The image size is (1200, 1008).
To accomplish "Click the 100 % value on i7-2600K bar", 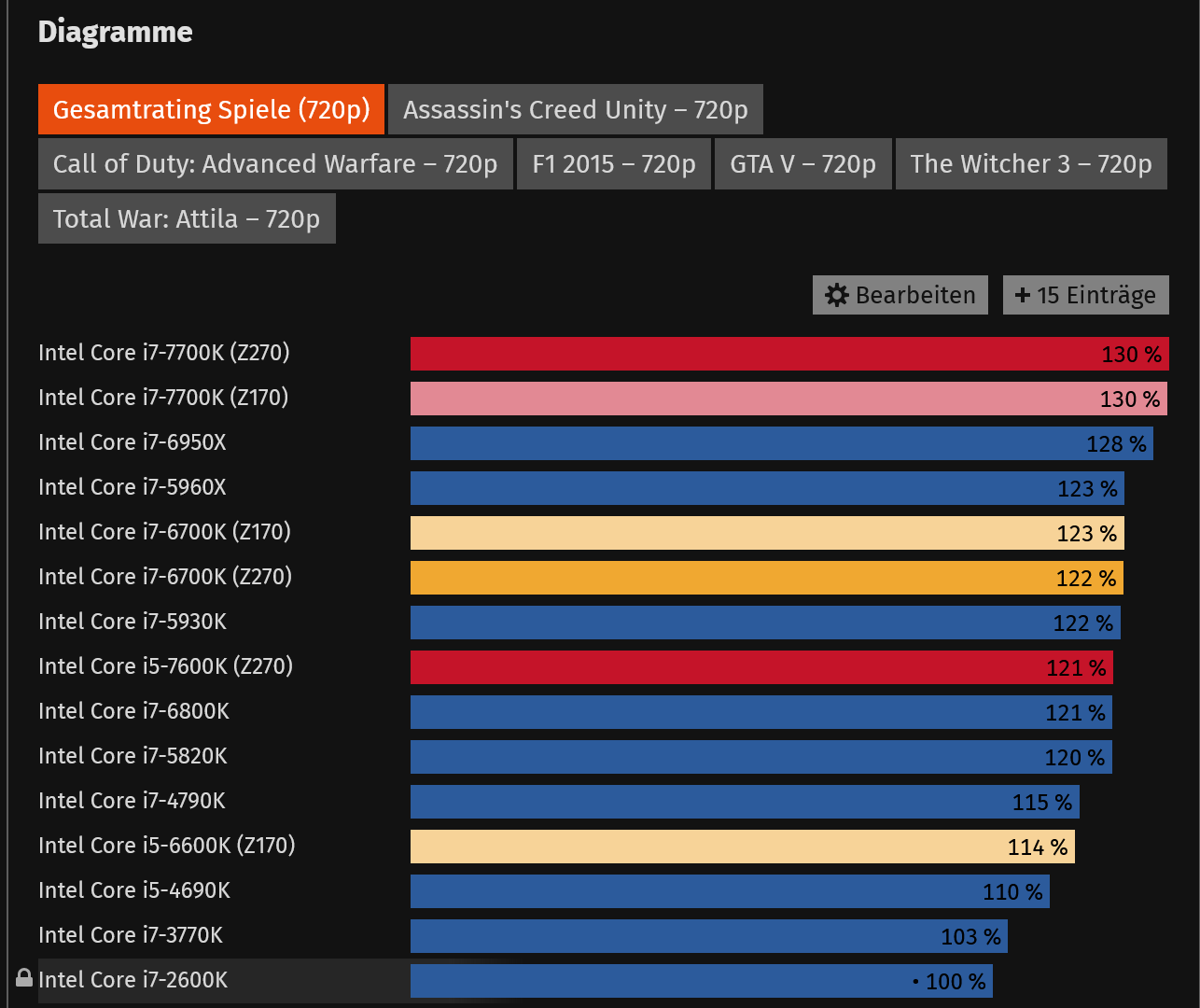I will [956, 982].
